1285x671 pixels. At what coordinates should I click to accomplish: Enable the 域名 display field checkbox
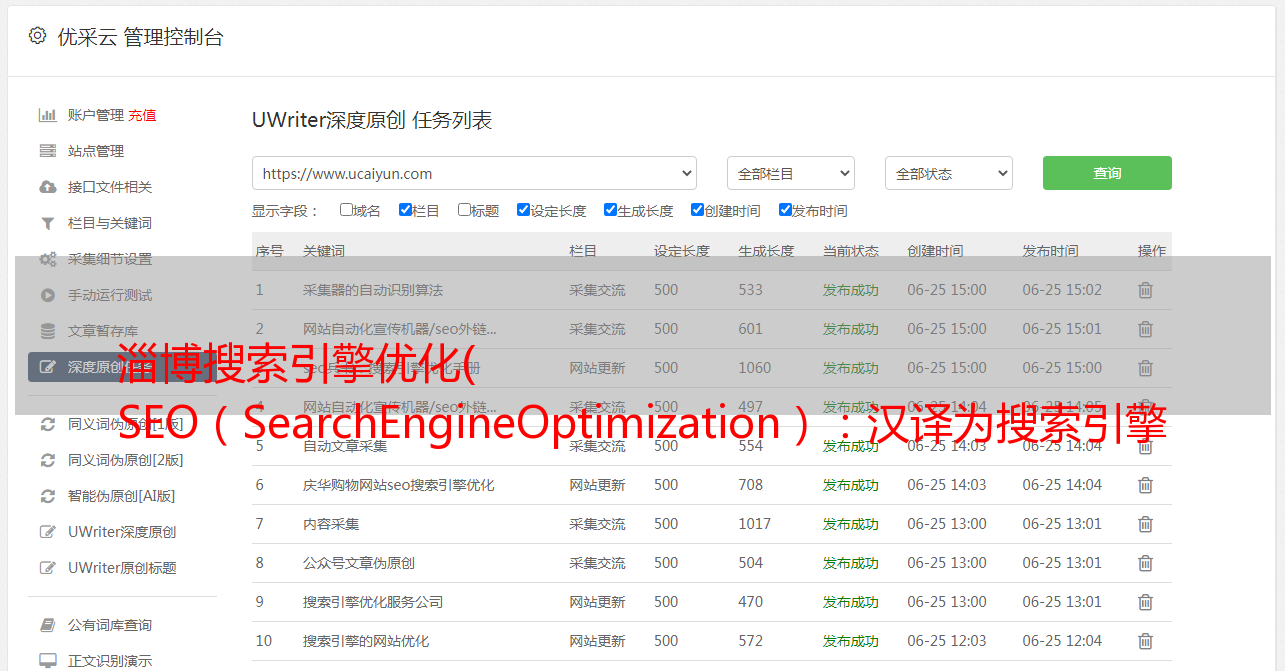coord(346,210)
